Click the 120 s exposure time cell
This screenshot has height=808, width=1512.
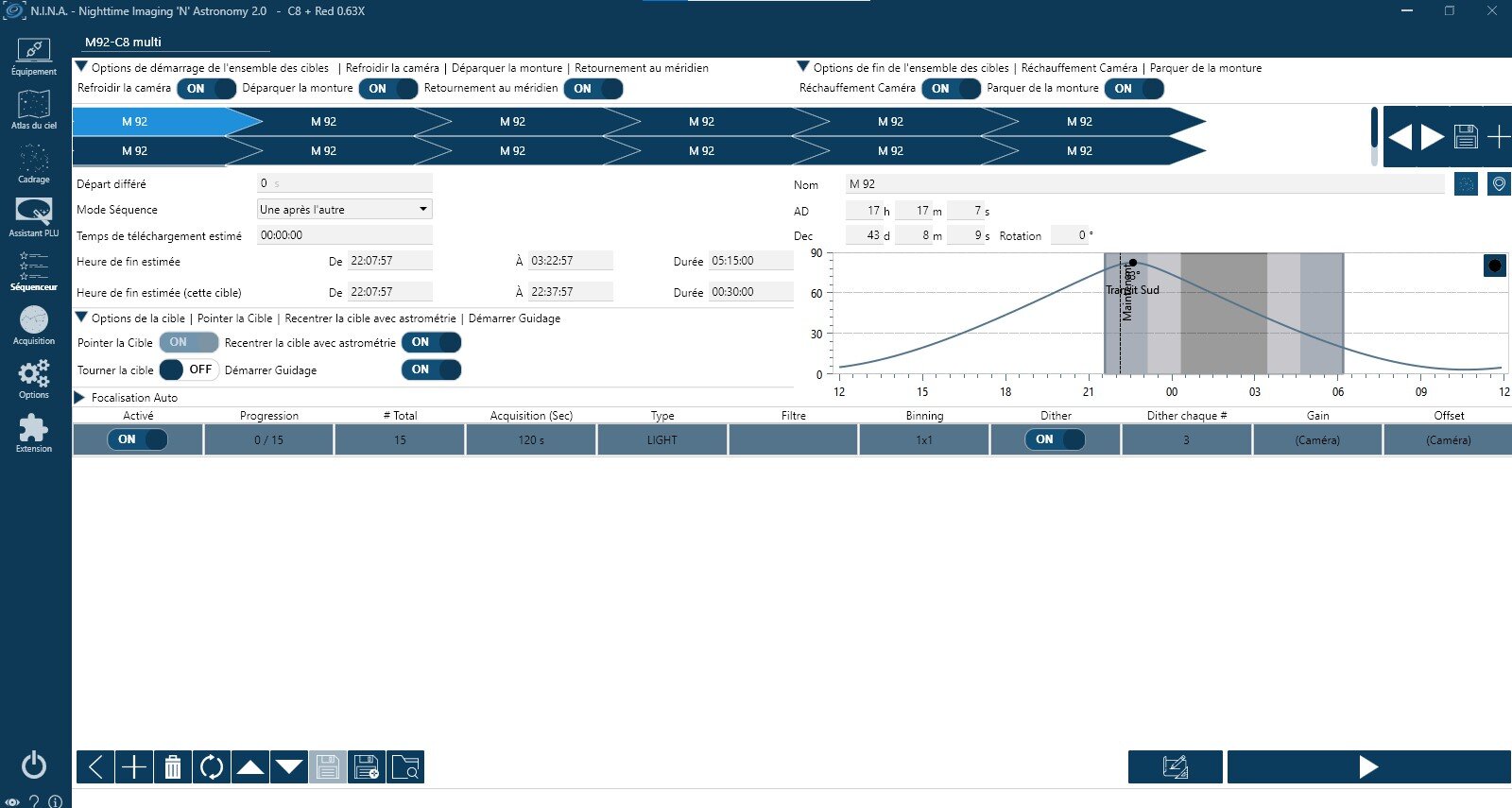[x=531, y=439]
